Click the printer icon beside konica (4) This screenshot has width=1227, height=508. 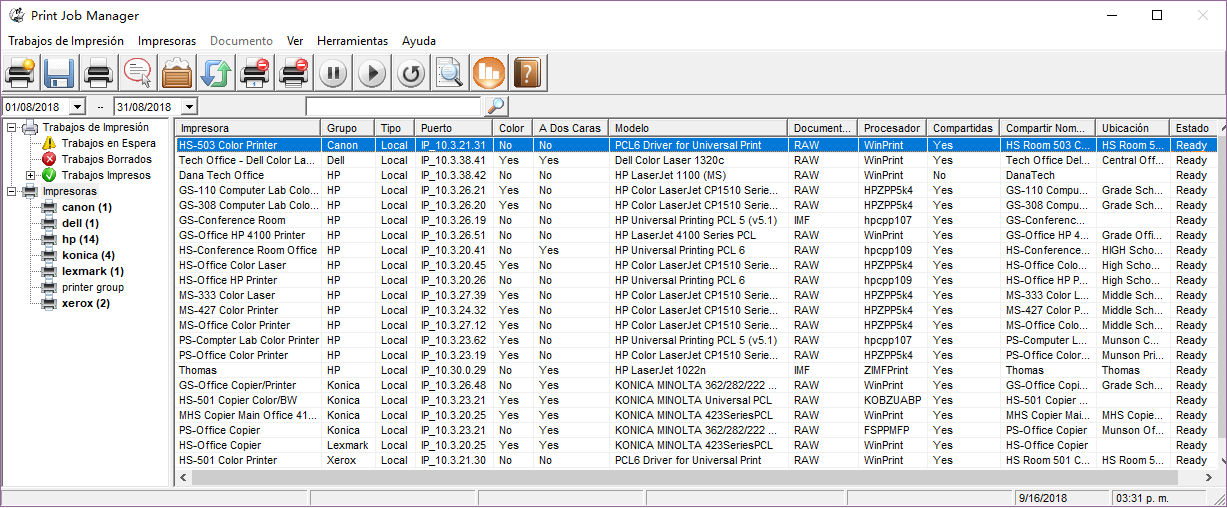pos(49,255)
